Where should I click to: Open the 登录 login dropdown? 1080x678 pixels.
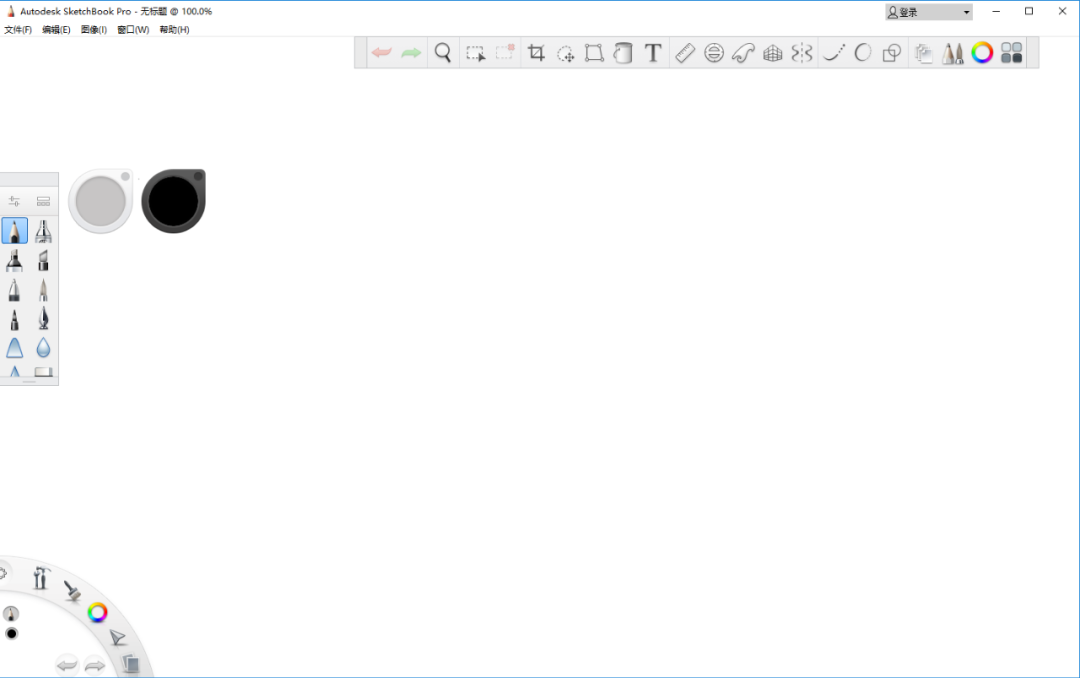tap(928, 12)
